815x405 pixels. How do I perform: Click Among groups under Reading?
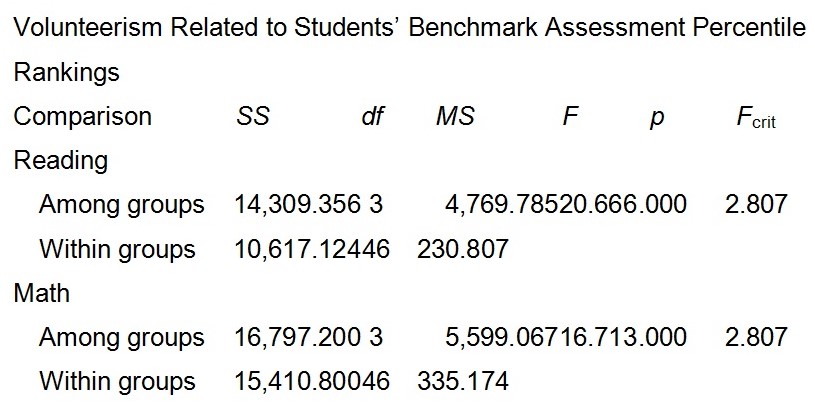121,205
